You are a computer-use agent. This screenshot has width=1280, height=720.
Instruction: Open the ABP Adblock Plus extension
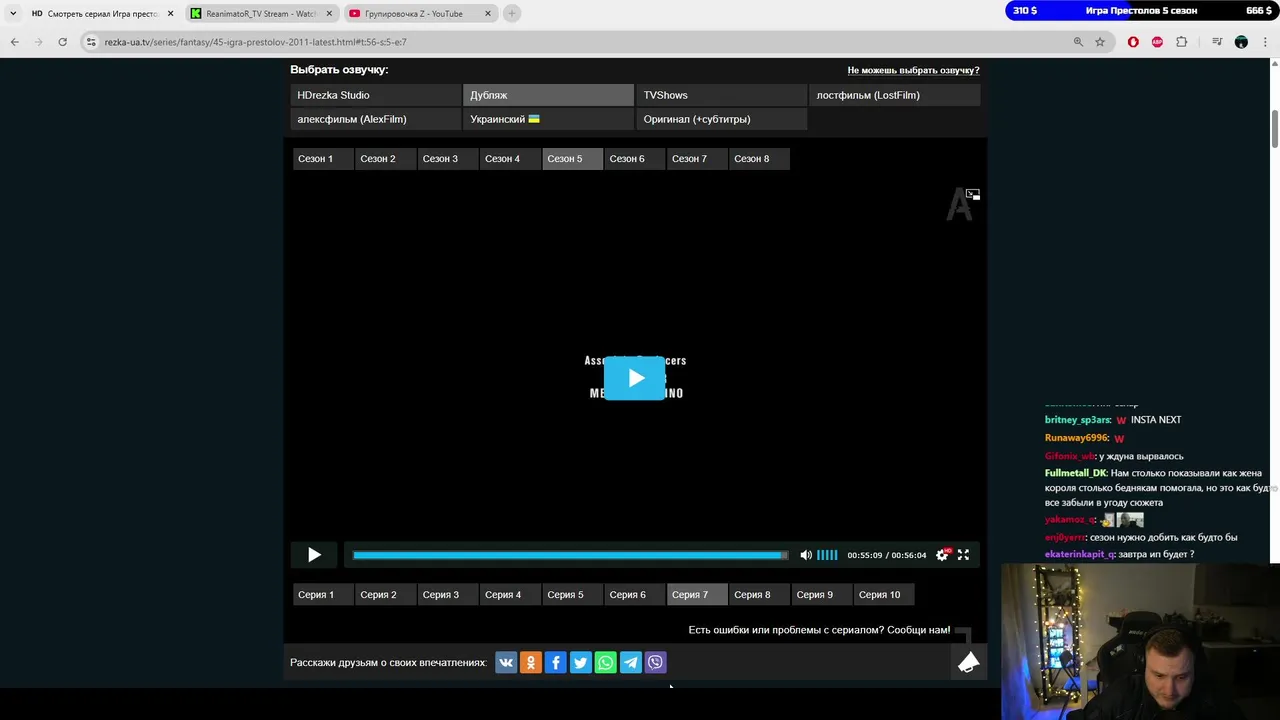tap(1157, 42)
